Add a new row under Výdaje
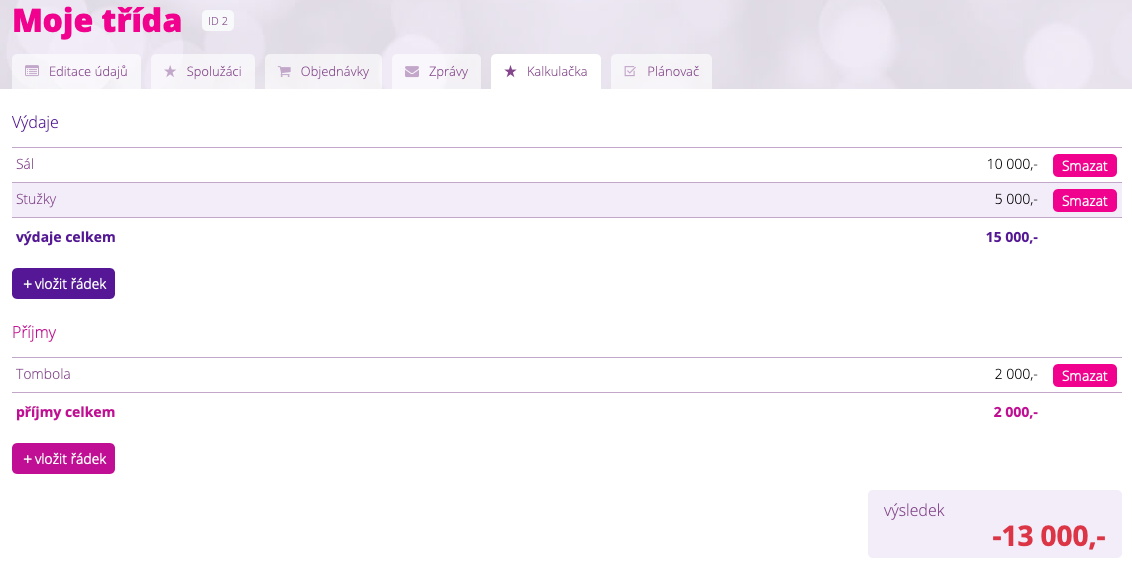1132x569 pixels. pos(64,284)
